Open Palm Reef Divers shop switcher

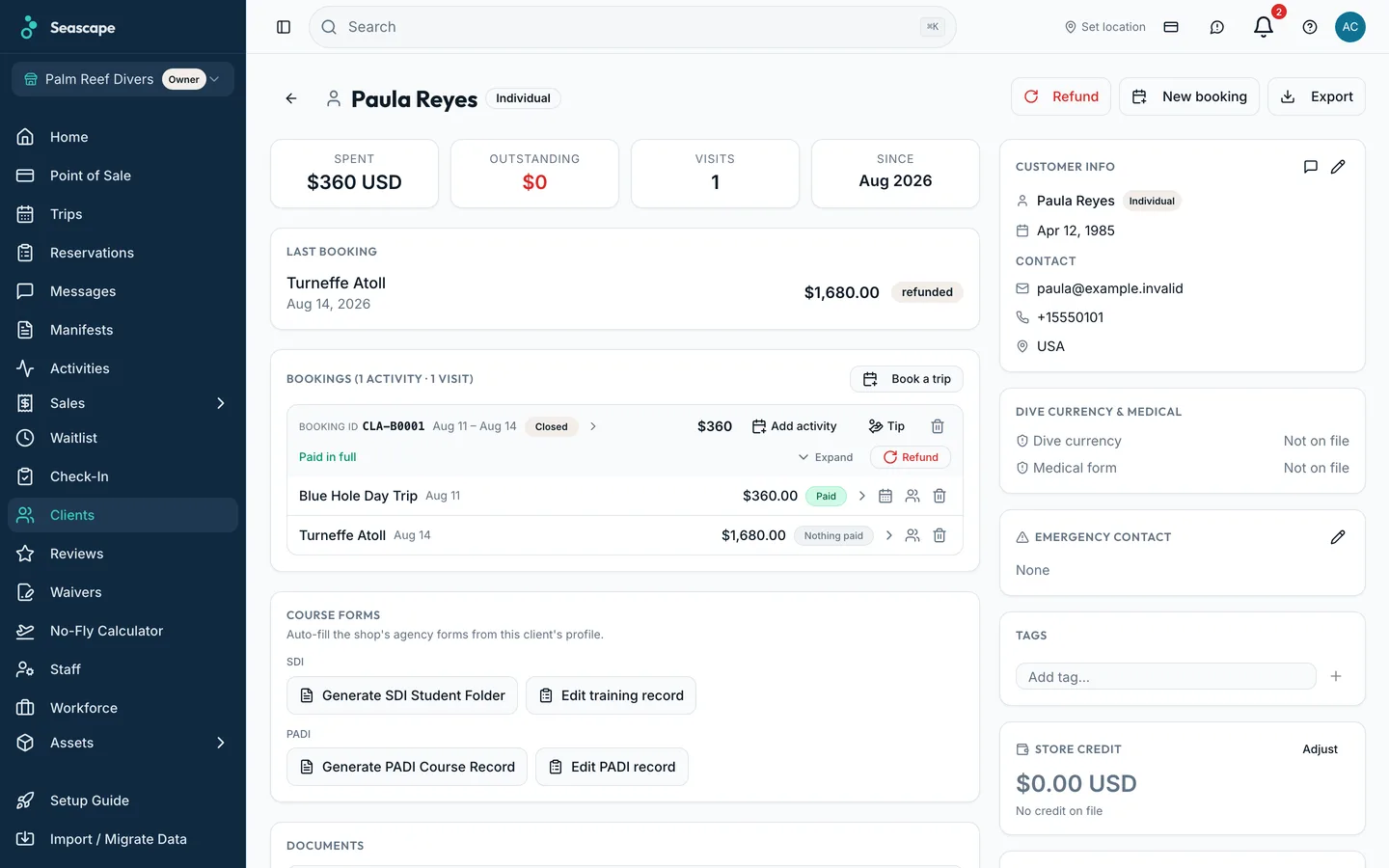pos(123,79)
